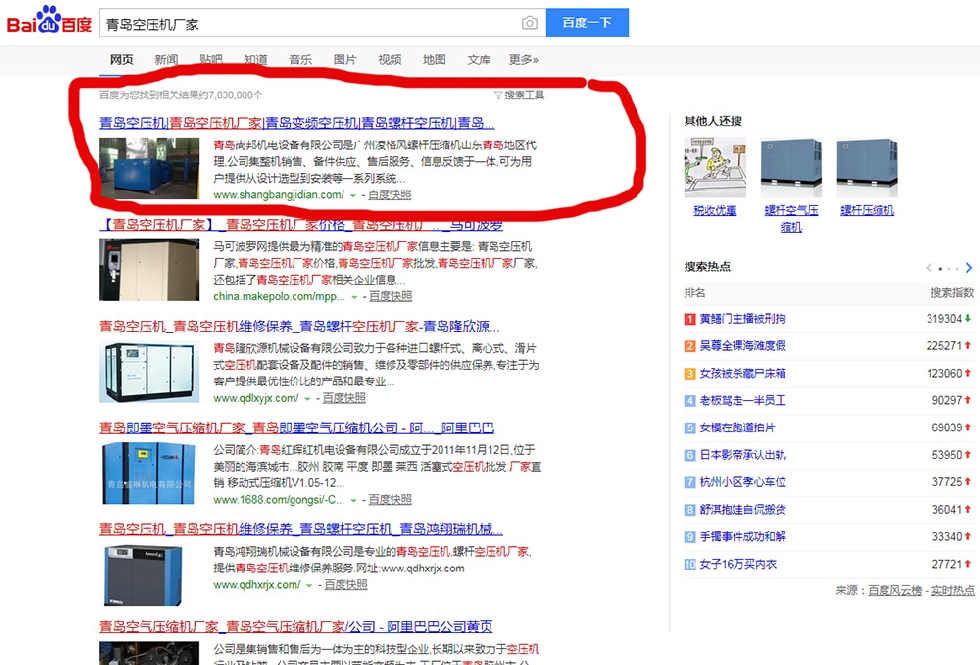Open hot search 吴尊全裸海滩度假
This screenshot has width=980, height=665.
click(x=742, y=346)
